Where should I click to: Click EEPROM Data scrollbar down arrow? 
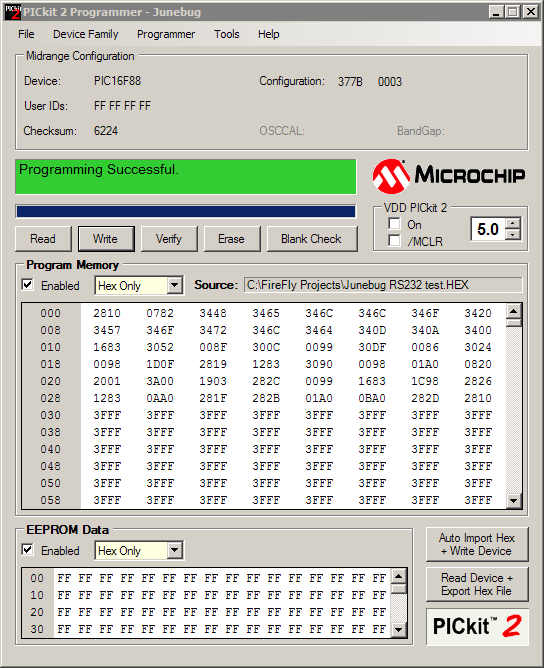click(x=399, y=629)
